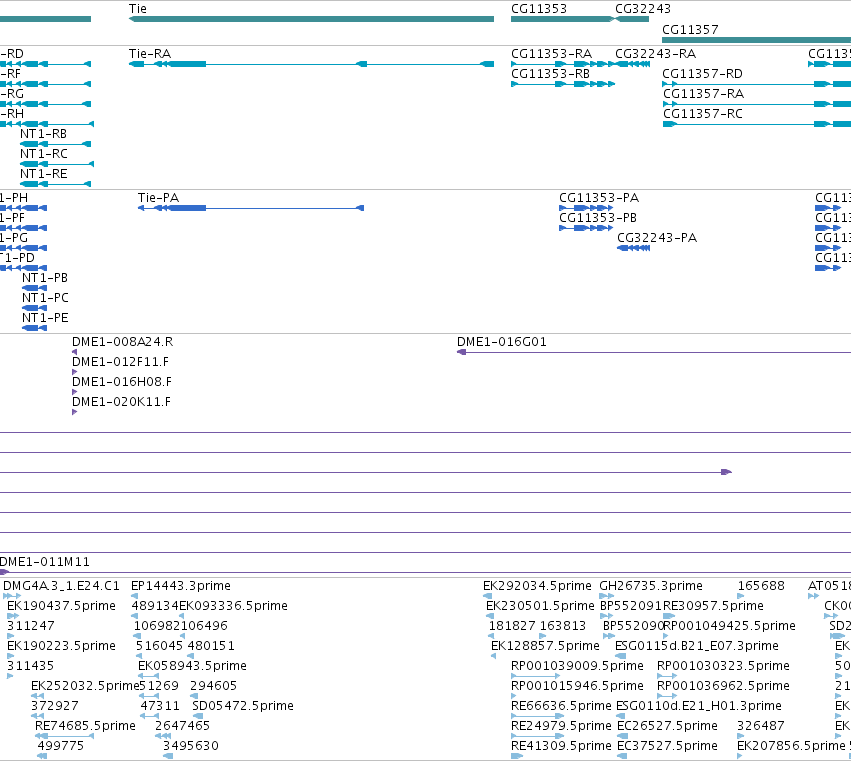The width and height of the screenshot is (851, 761).
Task: Click the 311435 EST label
Action: coord(30,666)
